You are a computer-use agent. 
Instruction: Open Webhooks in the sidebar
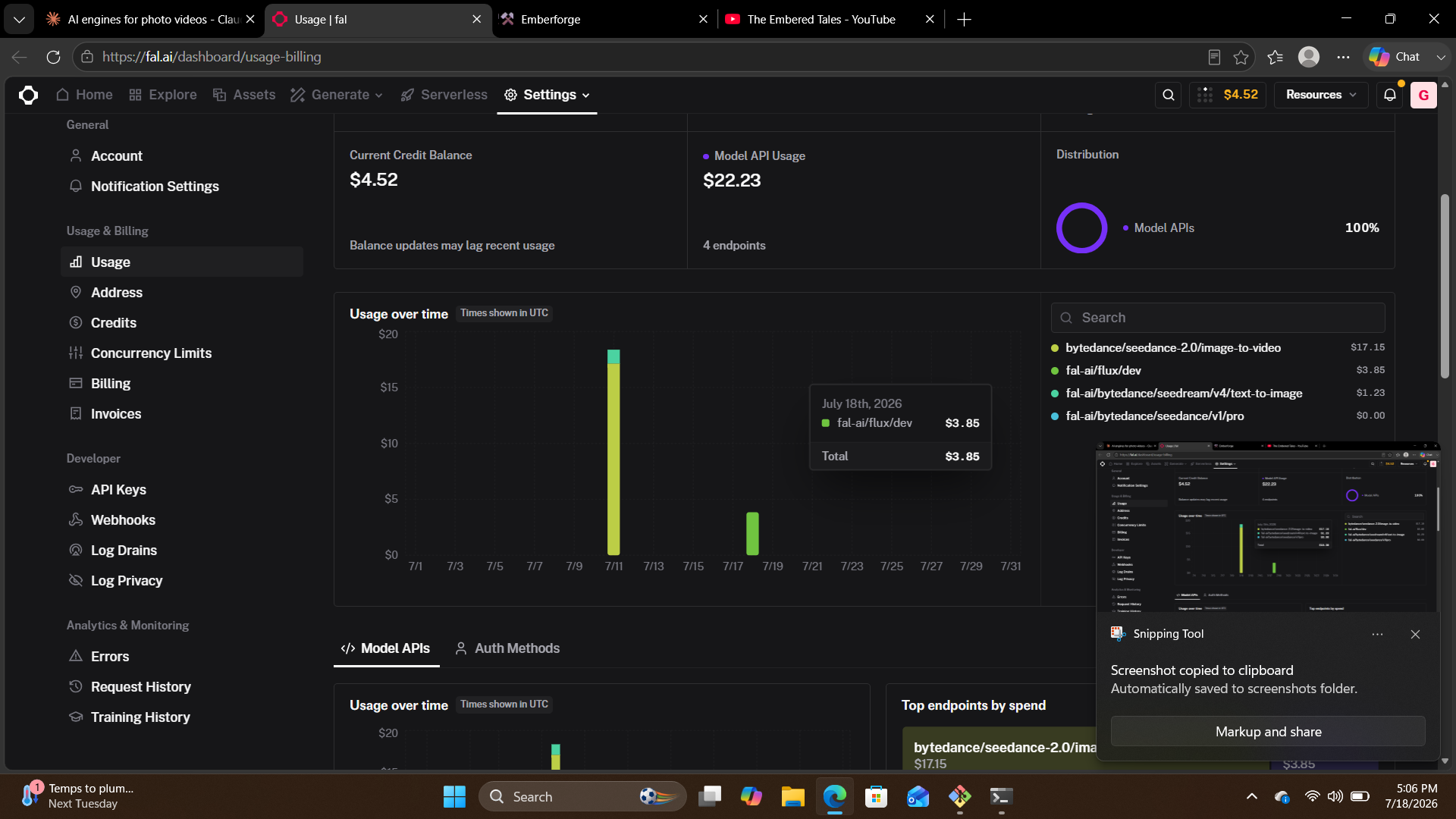pyautogui.click(x=182, y=519)
